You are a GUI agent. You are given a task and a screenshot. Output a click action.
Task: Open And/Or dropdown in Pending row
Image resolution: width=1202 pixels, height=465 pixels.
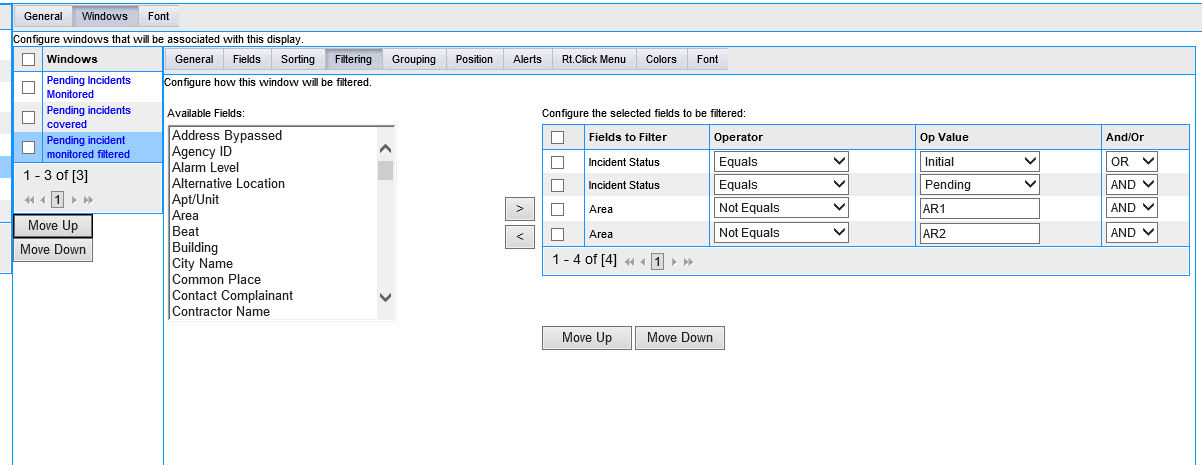pyautogui.click(x=1131, y=184)
